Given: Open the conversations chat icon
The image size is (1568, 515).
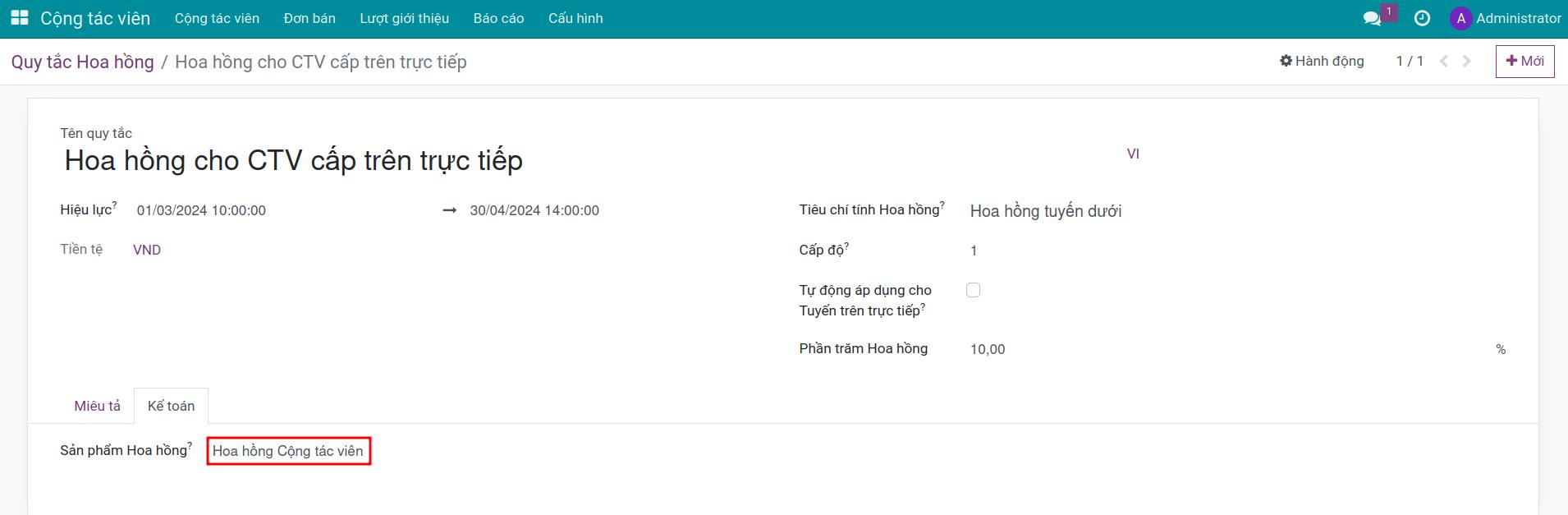Looking at the screenshot, I should [1372, 18].
